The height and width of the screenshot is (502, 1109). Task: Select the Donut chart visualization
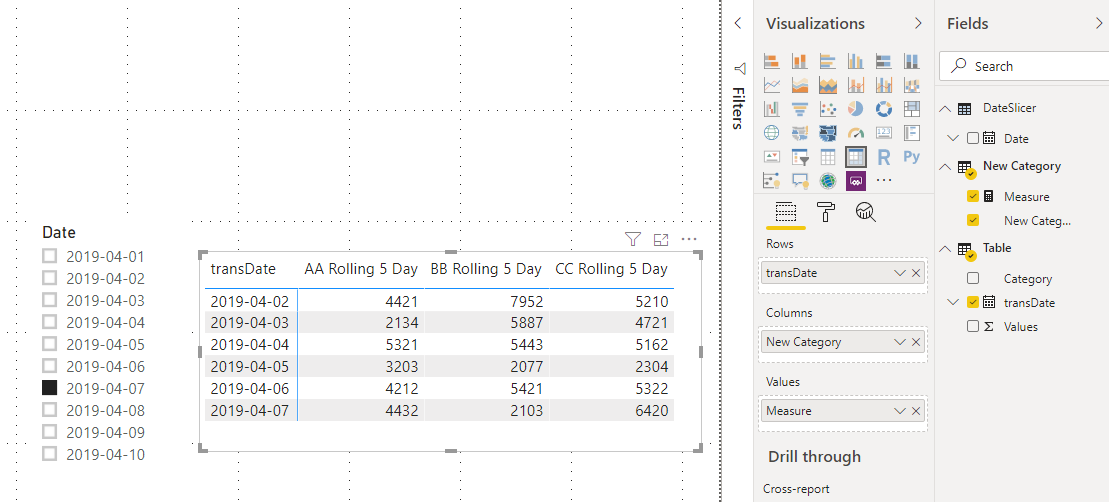[883, 109]
